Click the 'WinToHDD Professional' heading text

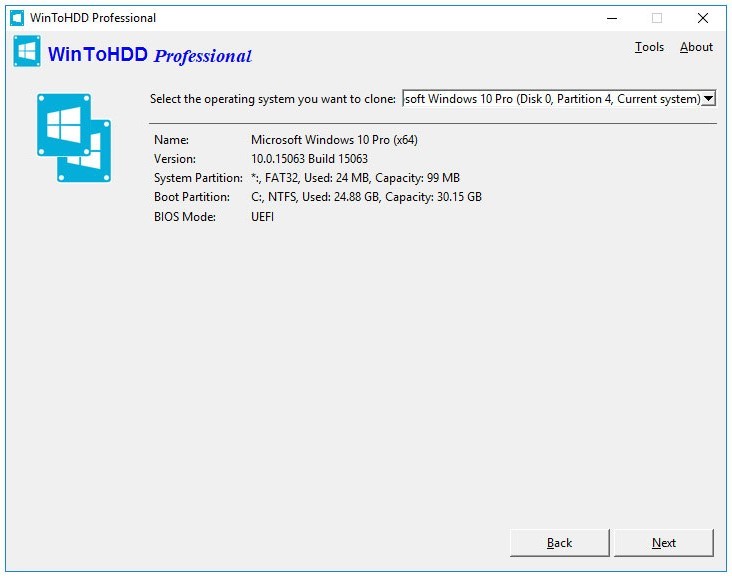click(149, 55)
